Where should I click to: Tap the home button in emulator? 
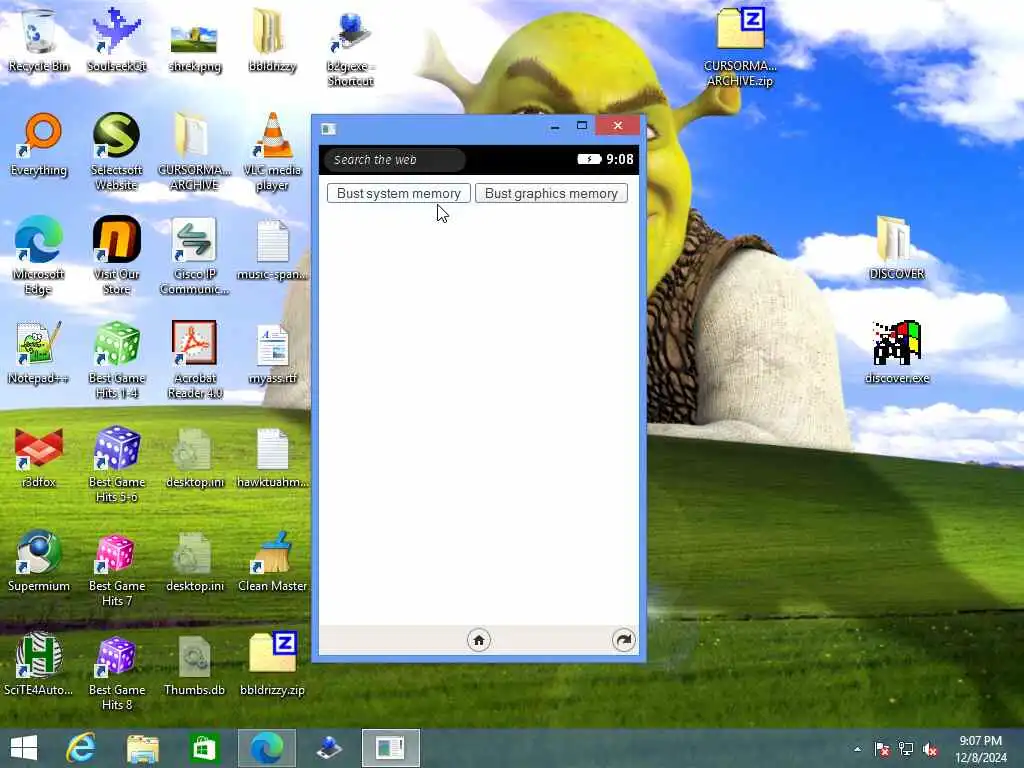click(479, 640)
